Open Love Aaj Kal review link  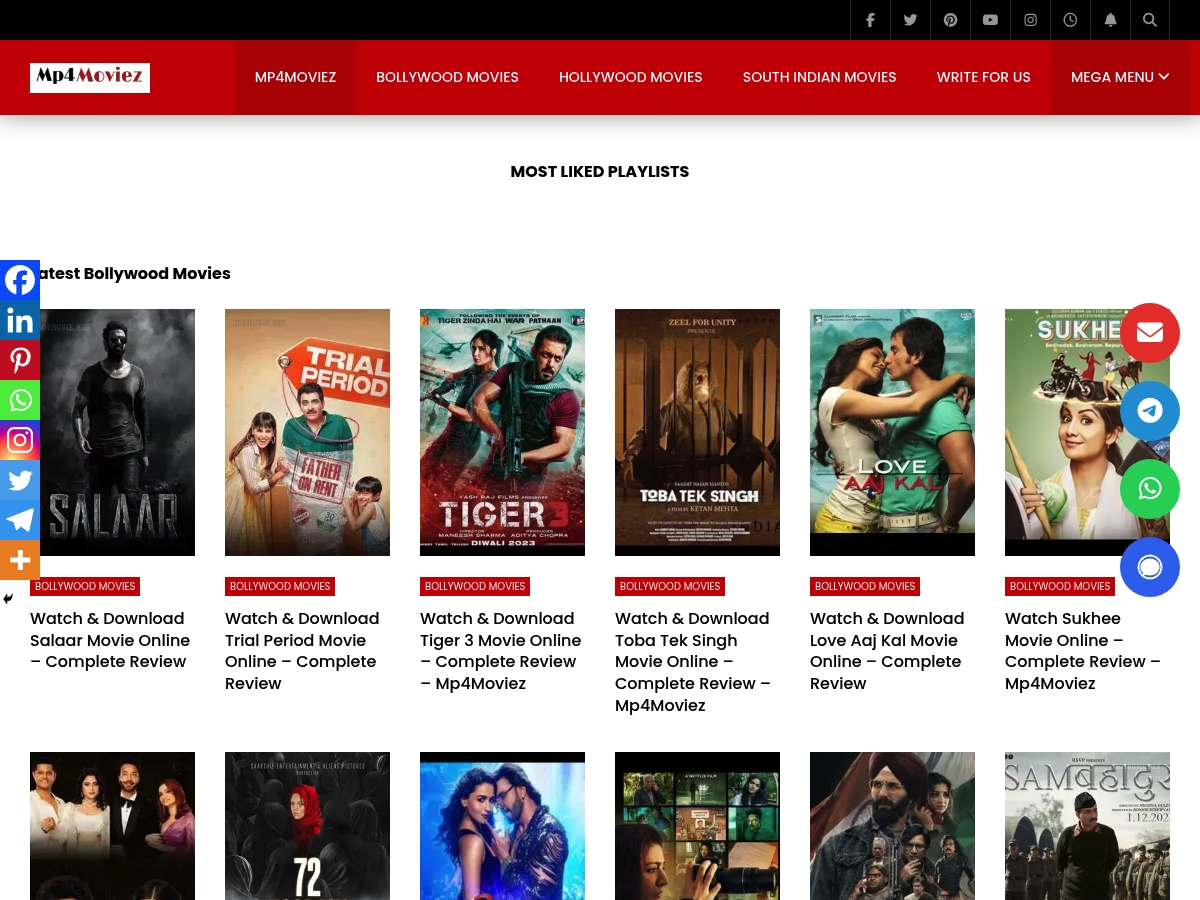coord(887,651)
